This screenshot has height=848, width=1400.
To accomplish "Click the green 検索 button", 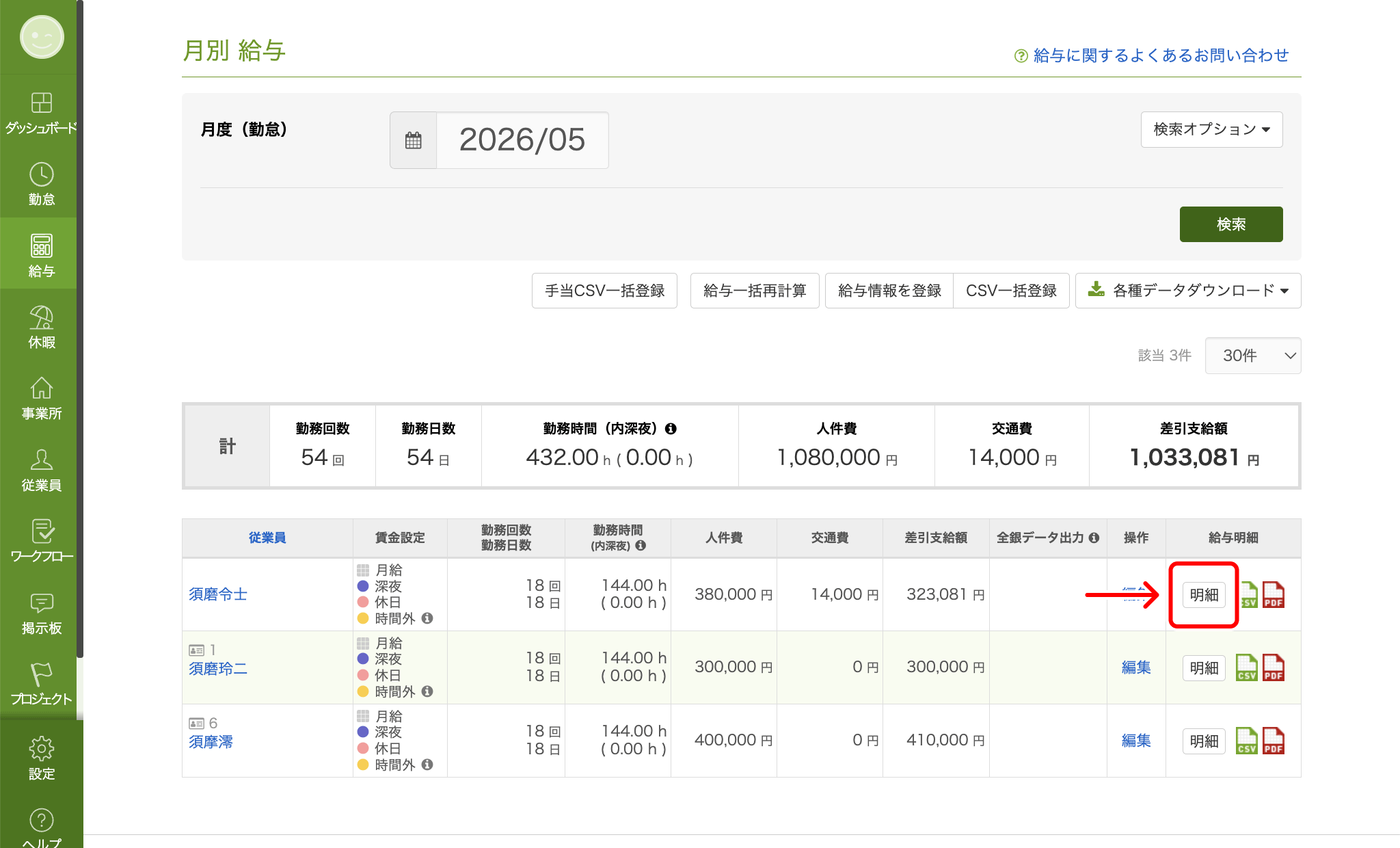I will click(1231, 224).
